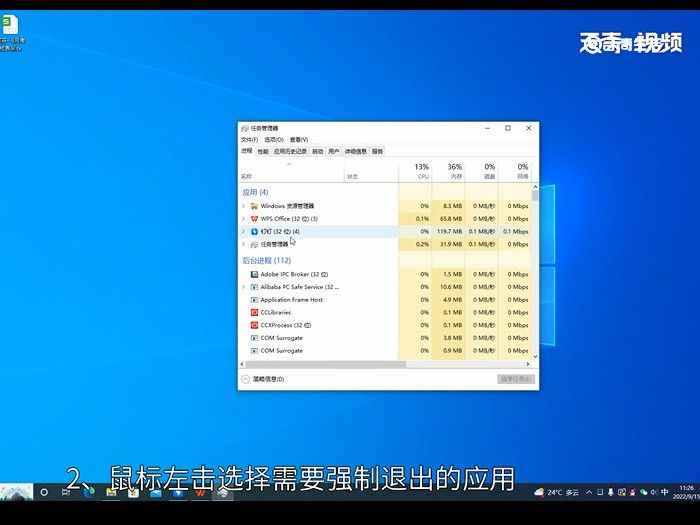700x525 pixels.
Task: Expand the Alibaba PC Safe Service group
Action: [x=244, y=287]
